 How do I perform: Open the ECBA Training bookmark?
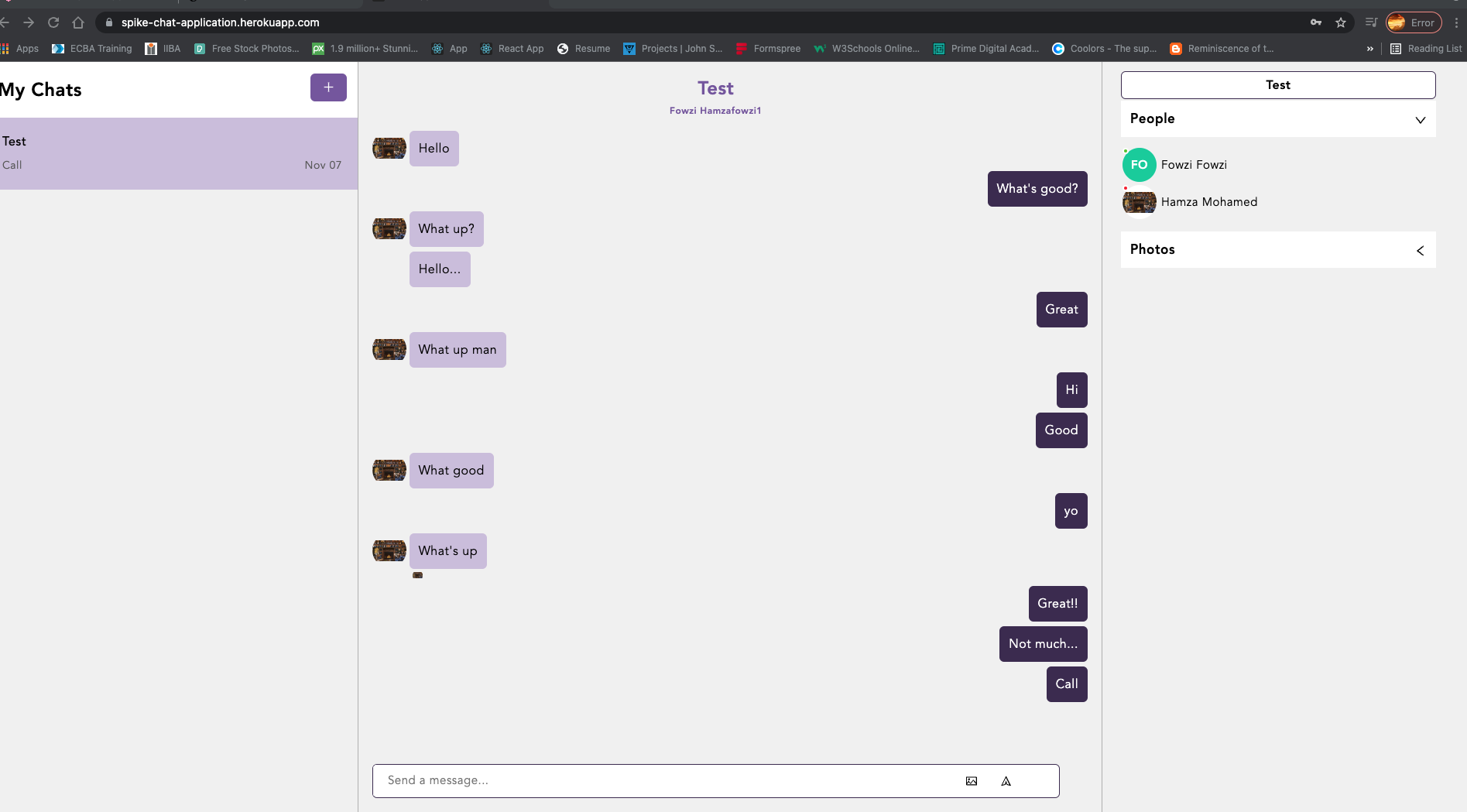pos(92,49)
